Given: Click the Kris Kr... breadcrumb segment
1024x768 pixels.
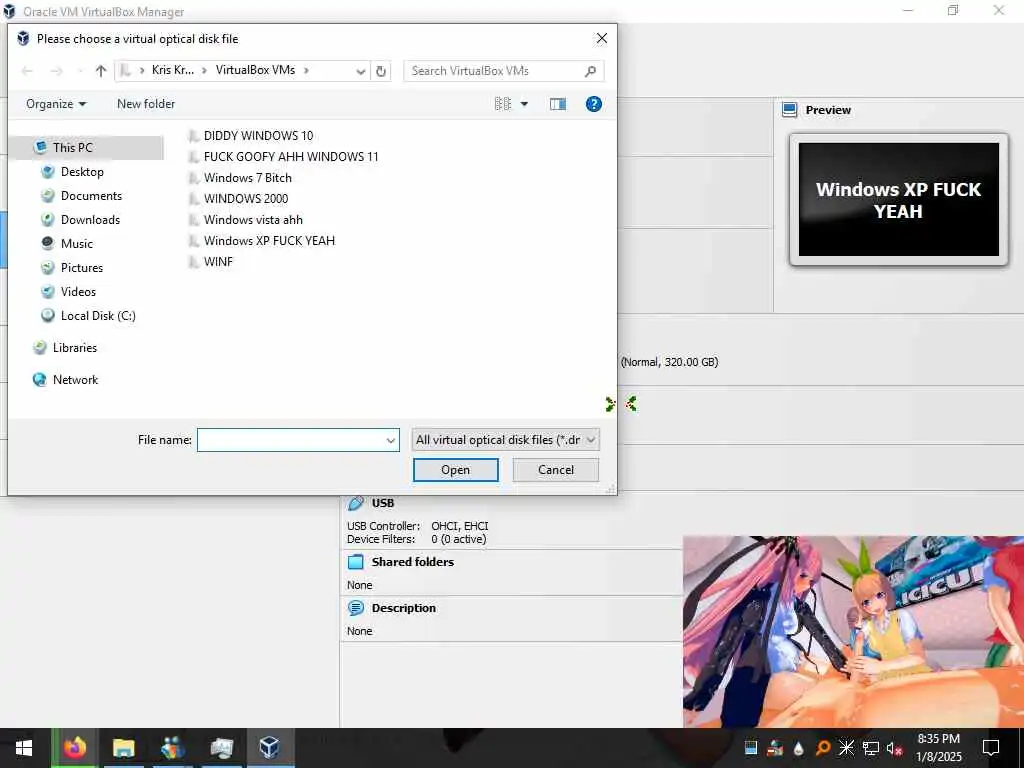Looking at the screenshot, I should (172, 70).
